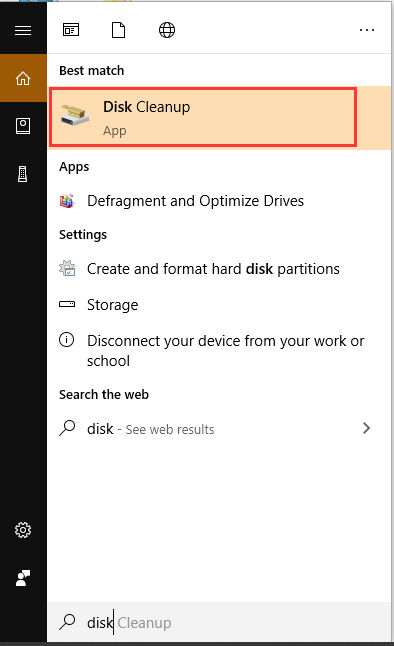Screen dimensions: 394x646
Task: Filter results by Apps icon
Action: 71,30
